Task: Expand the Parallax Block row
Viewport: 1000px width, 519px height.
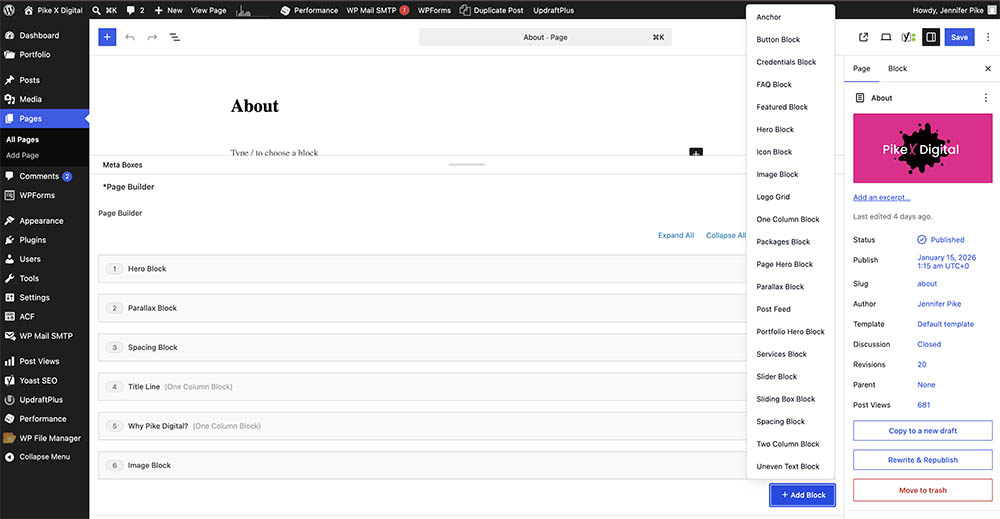Action: [422, 308]
